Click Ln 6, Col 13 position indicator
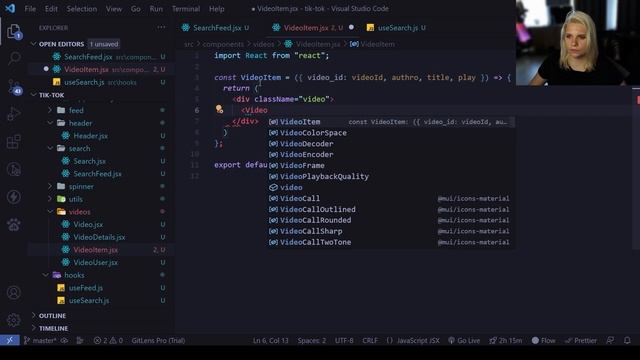This screenshot has height=360, width=640. 271,340
